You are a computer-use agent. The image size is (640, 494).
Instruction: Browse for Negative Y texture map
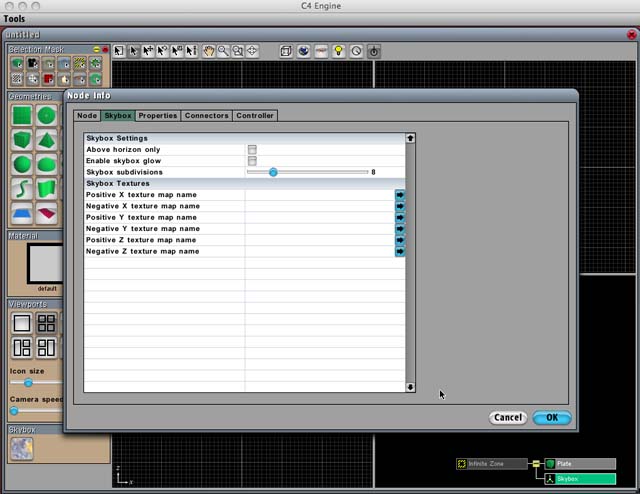[400, 229]
